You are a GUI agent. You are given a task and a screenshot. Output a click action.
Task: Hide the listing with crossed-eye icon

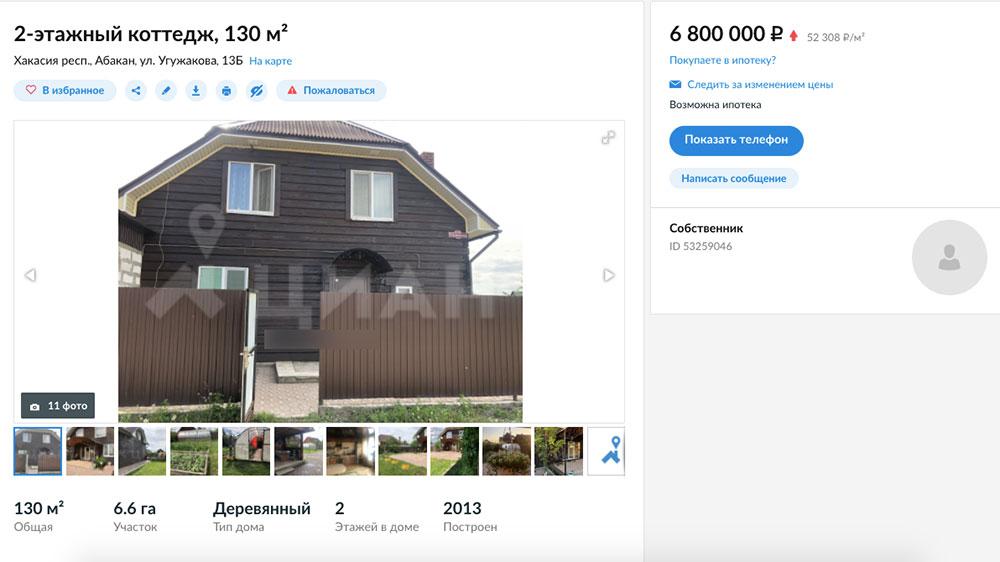pyautogui.click(x=256, y=91)
